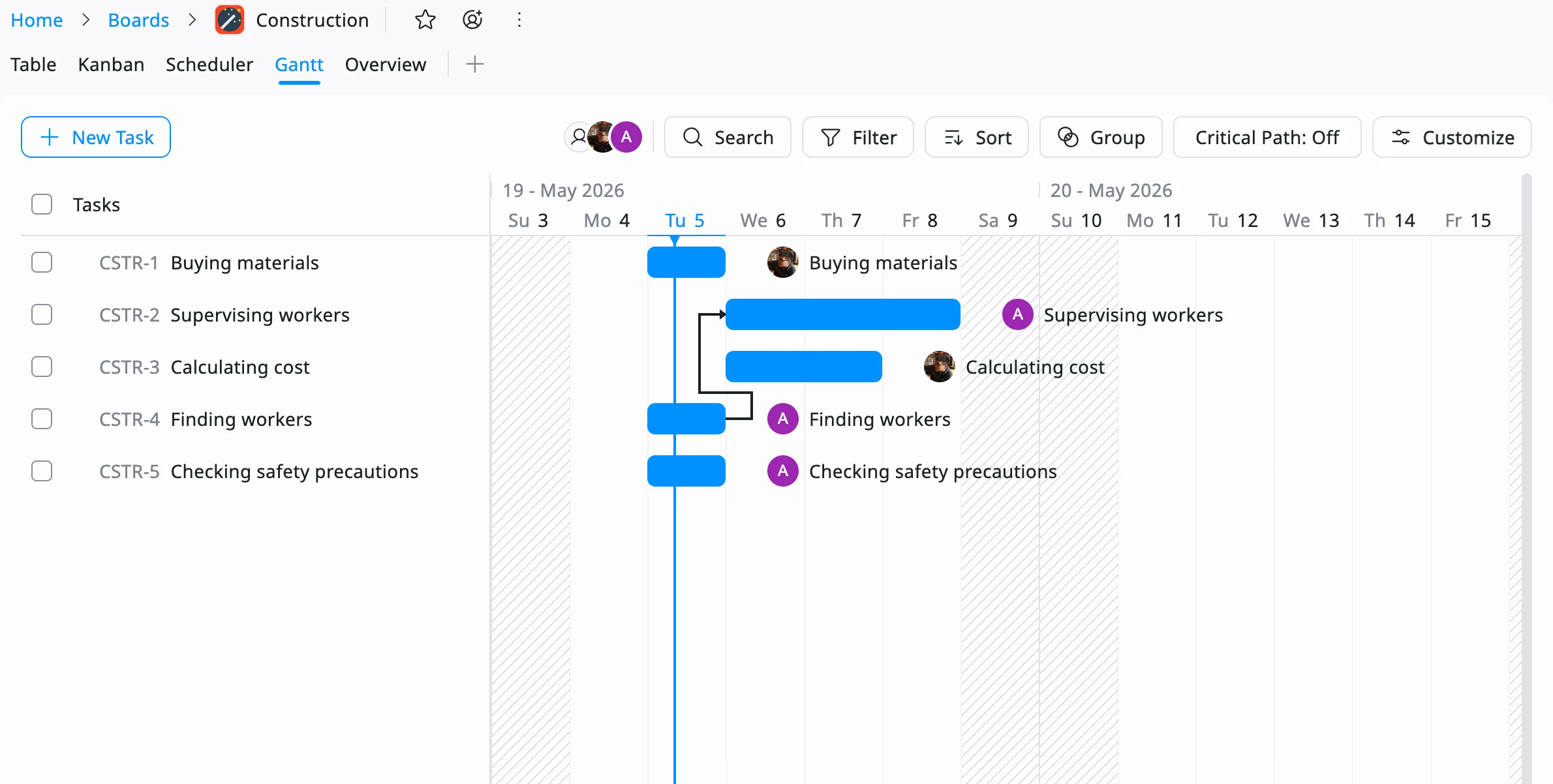This screenshot has width=1553, height=784.
Task: Click A avatar beside Supervising workers bar
Action: [1018, 314]
